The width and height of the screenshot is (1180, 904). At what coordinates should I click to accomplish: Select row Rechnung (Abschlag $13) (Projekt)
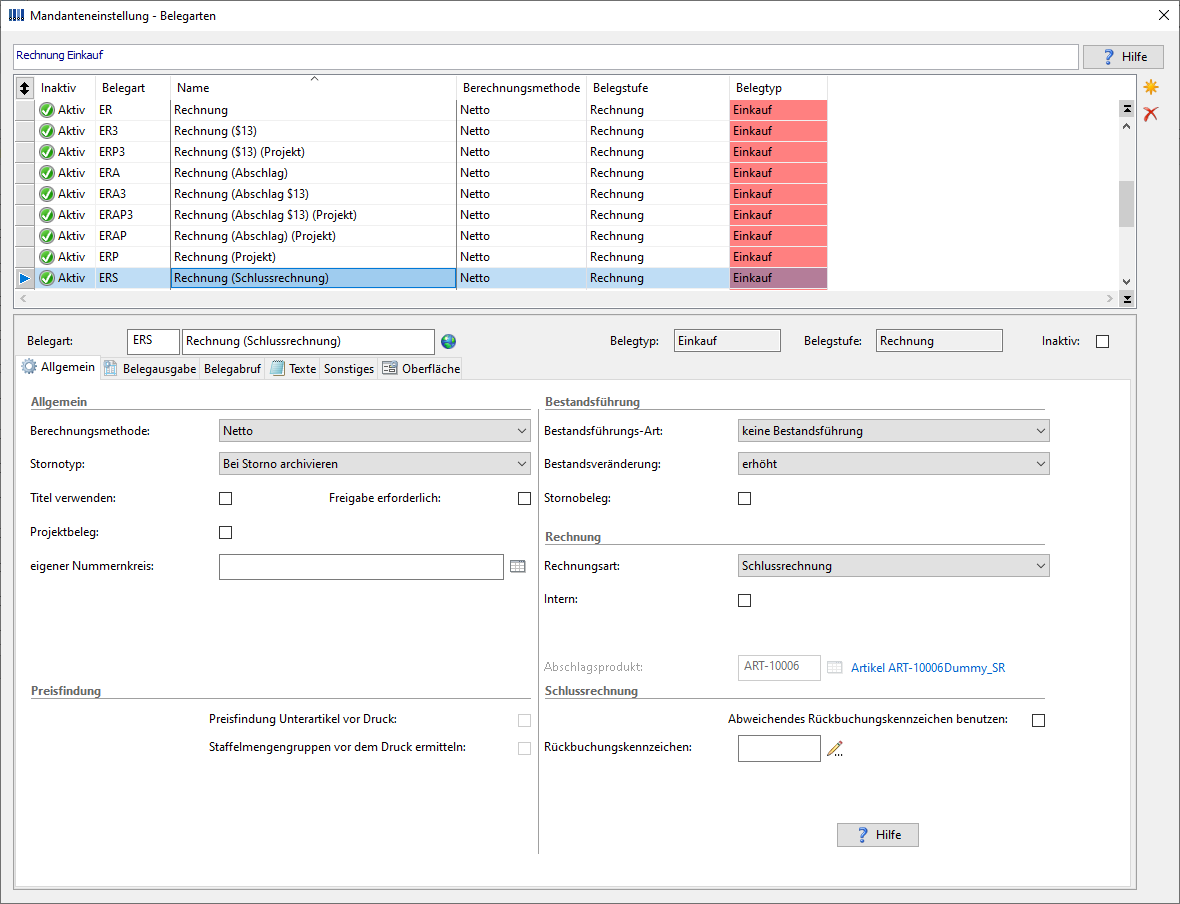click(x=421, y=215)
